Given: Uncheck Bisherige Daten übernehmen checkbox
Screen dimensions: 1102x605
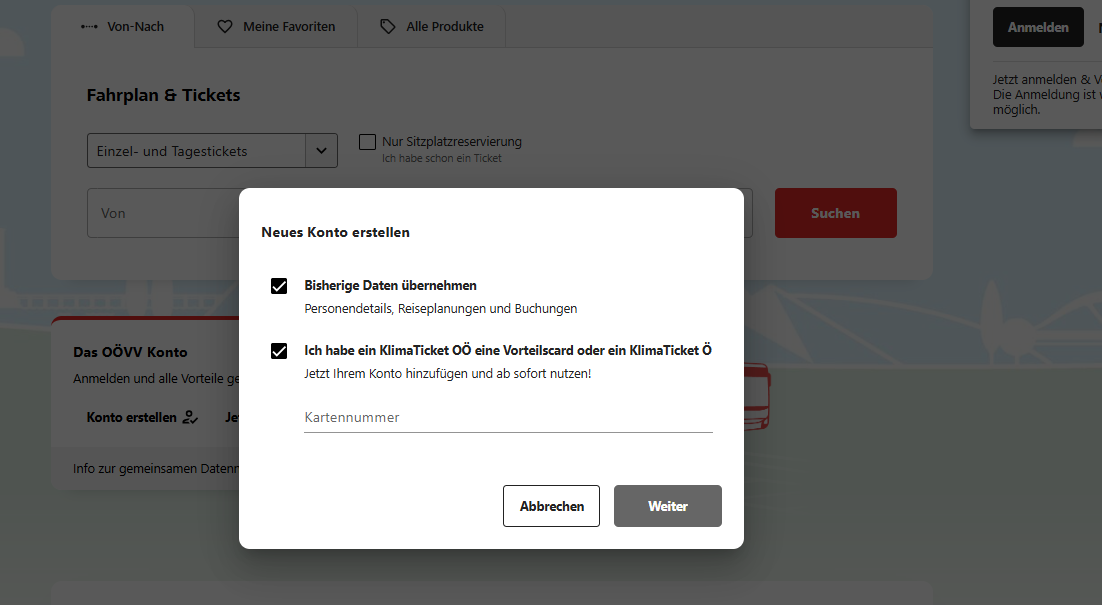Looking at the screenshot, I should coord(279,287).
